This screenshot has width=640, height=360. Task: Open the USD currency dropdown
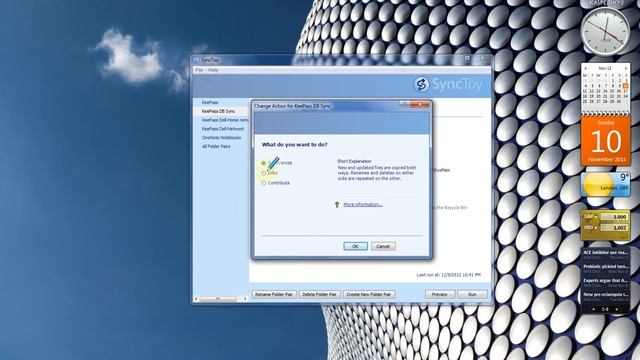pyautogui.click(x=590, y=227)
